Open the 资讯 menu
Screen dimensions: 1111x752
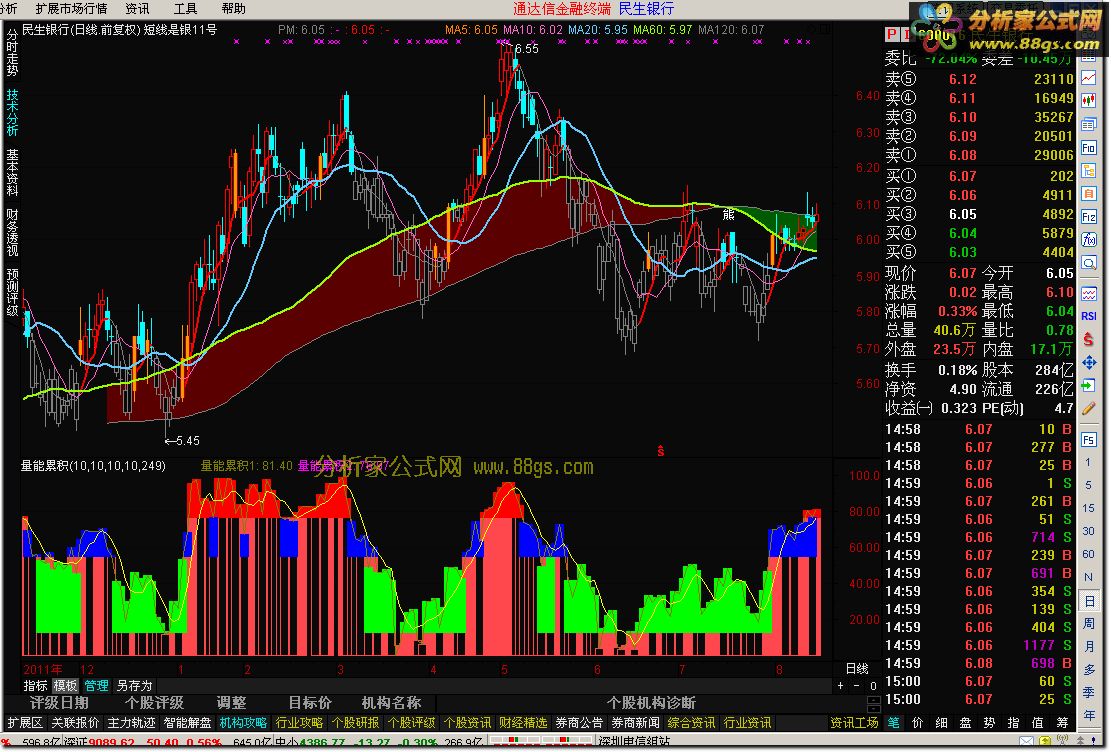(x=137, y=9)
